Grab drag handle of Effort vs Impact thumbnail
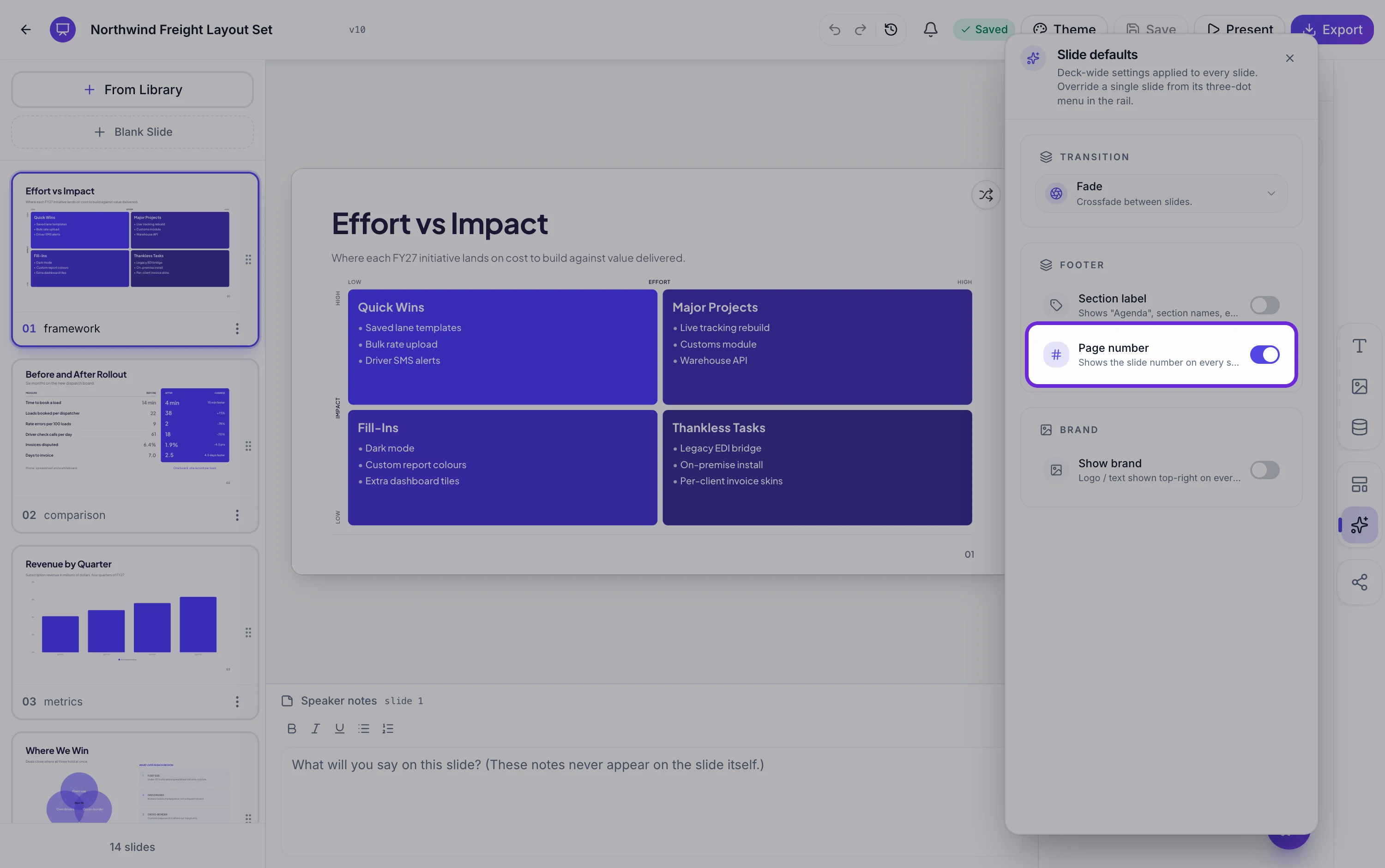 tap(248, 259)
